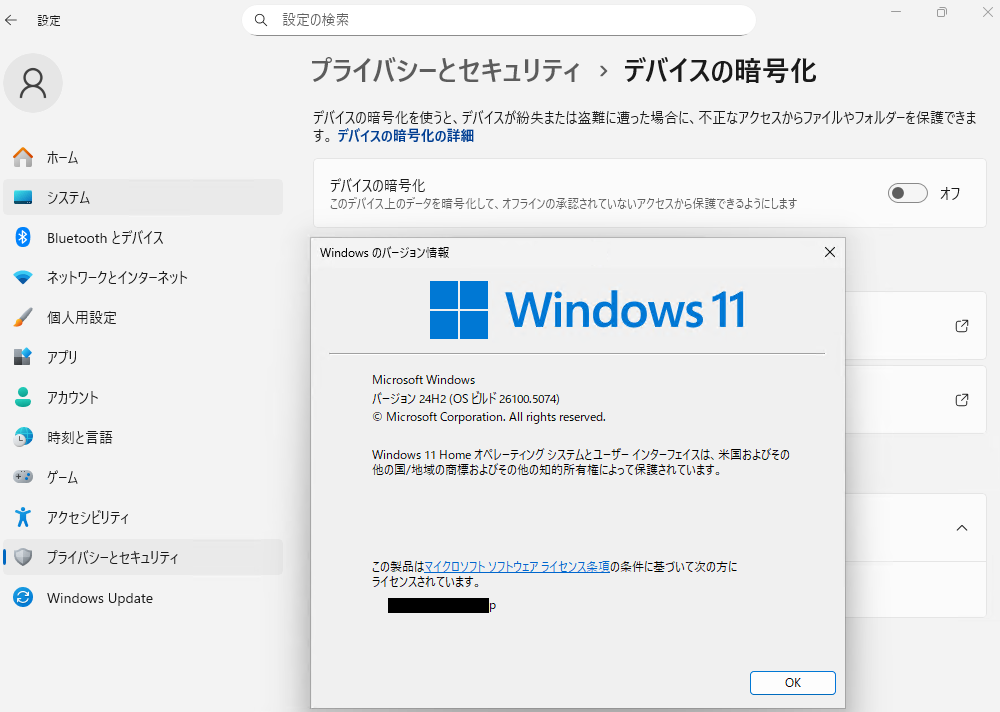Toggle デバイスの暗号化 switch on
This screenshot has width=1000, height=712.
907,193
